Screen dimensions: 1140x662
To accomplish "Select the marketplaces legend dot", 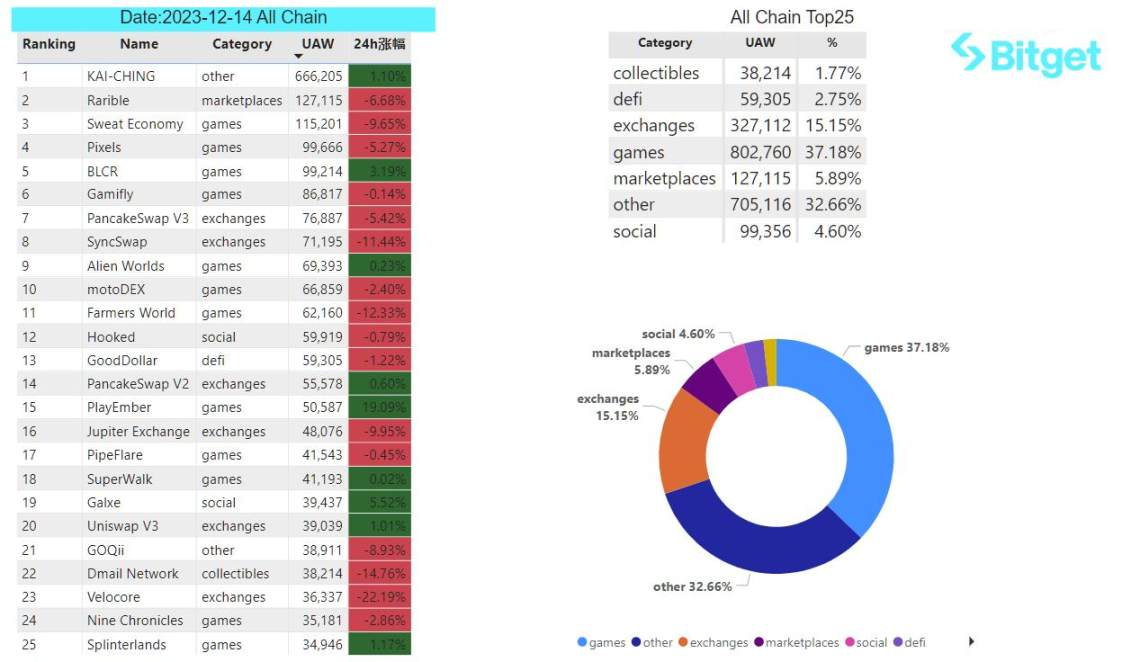I will coord(759,642).
